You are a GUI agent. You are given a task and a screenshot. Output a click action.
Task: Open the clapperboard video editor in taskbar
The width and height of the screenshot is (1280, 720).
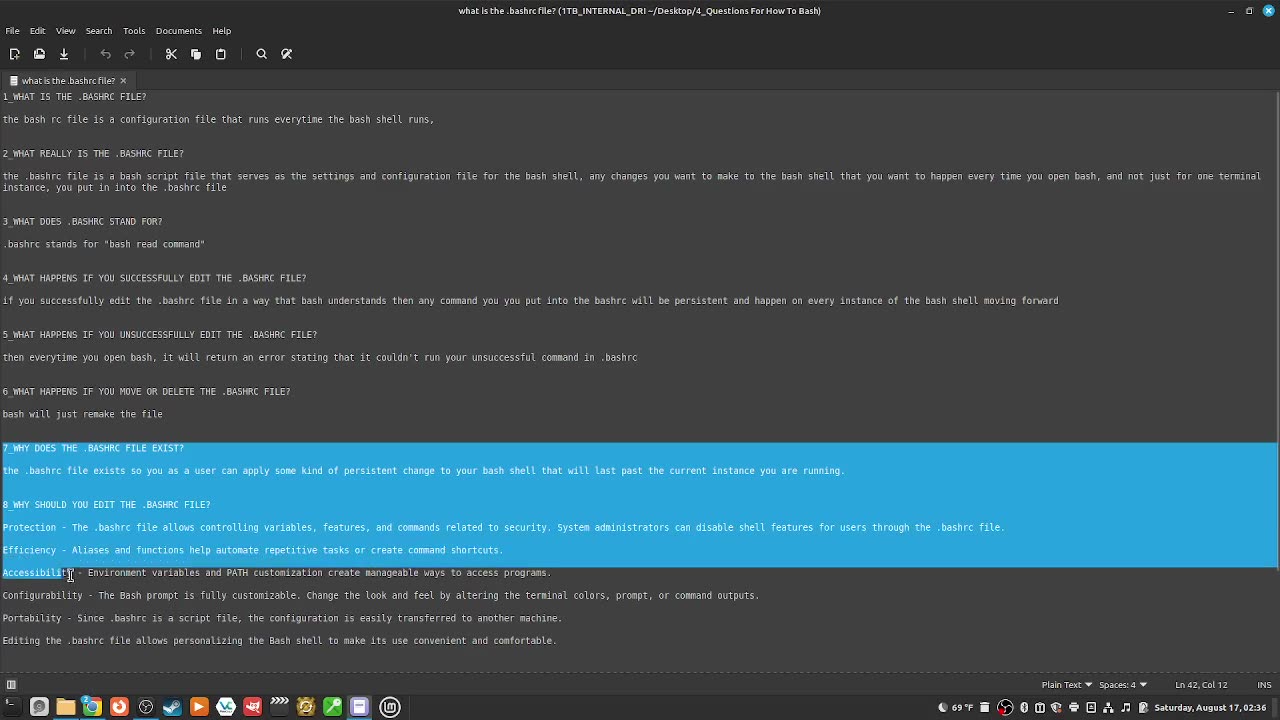[x=279, y=707]
